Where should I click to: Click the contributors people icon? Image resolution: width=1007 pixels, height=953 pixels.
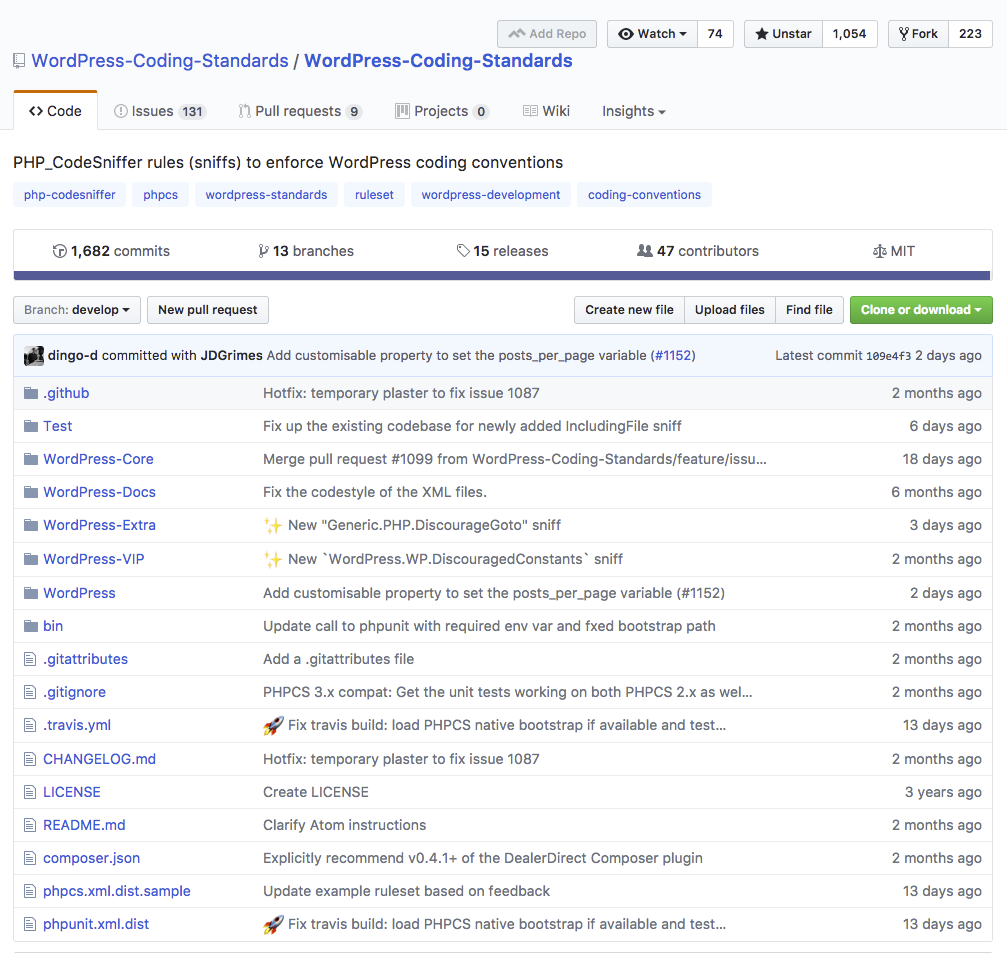coord(645,251)
